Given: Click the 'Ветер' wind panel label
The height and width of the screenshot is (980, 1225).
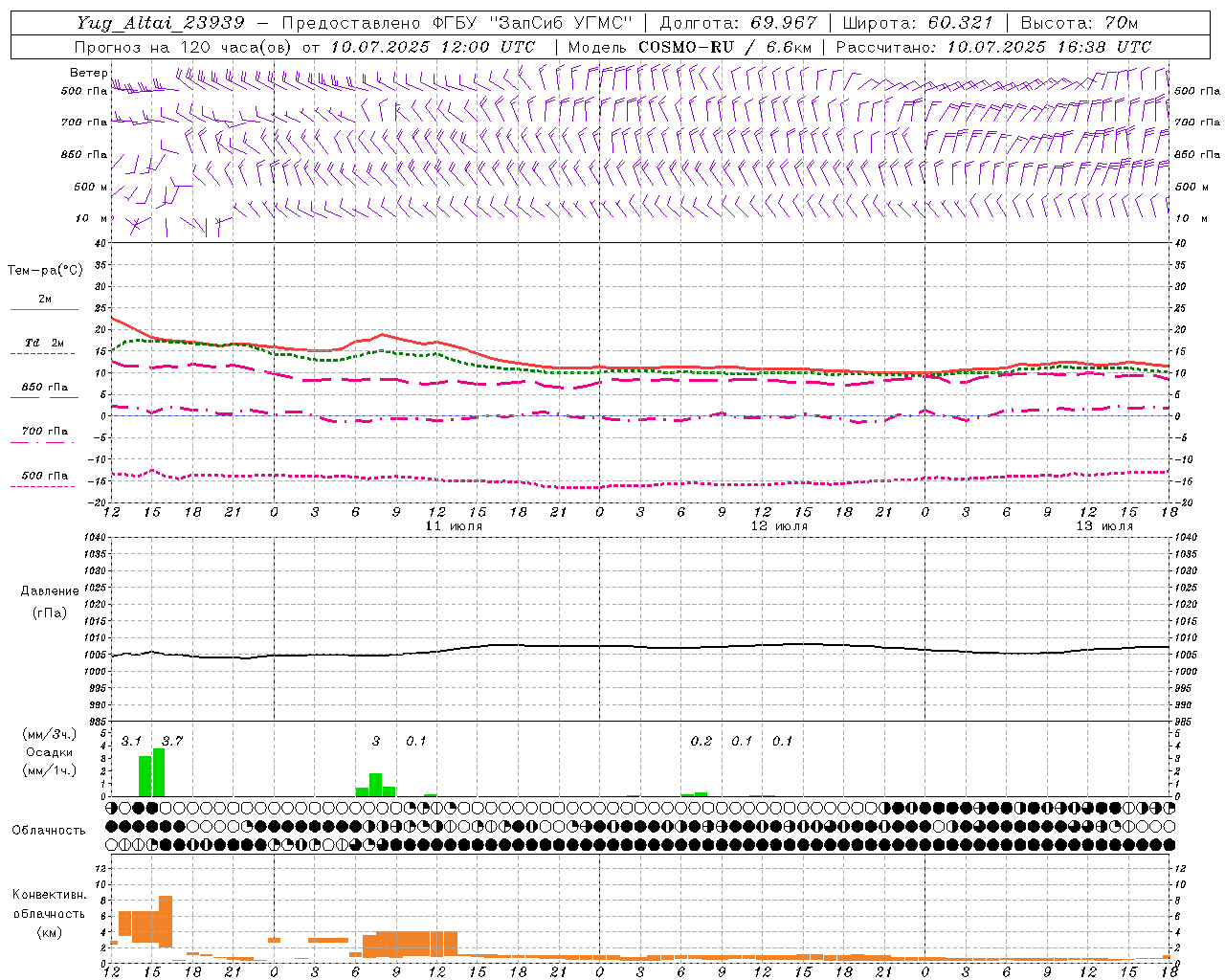Looking at the screenshot, I should coord(88,73).
